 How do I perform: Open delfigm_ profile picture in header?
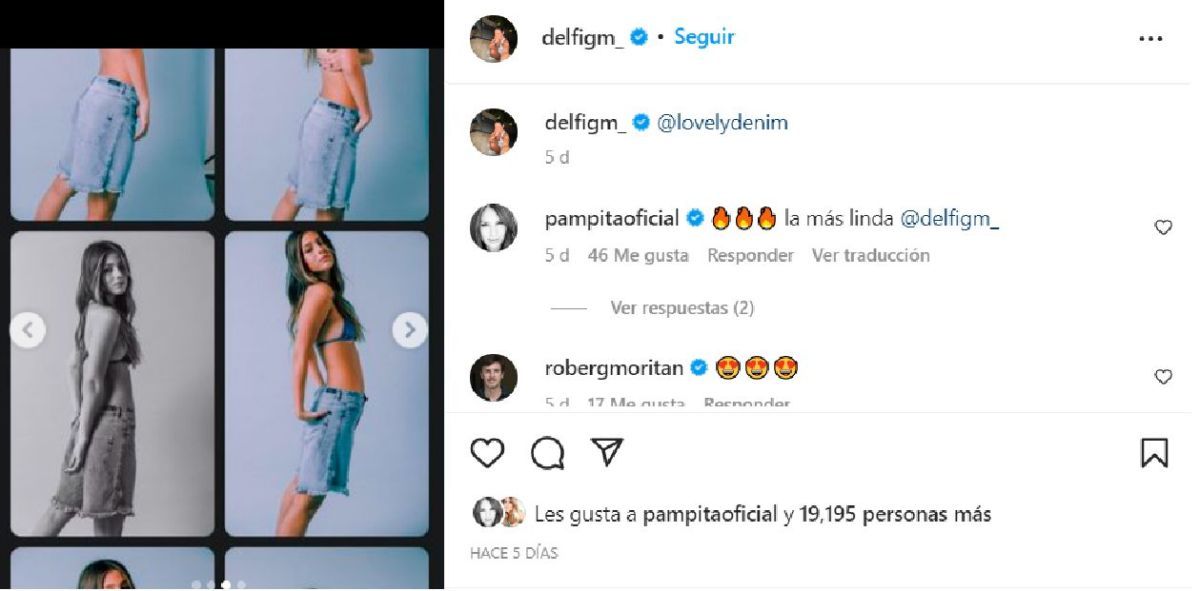coord(494,39)
